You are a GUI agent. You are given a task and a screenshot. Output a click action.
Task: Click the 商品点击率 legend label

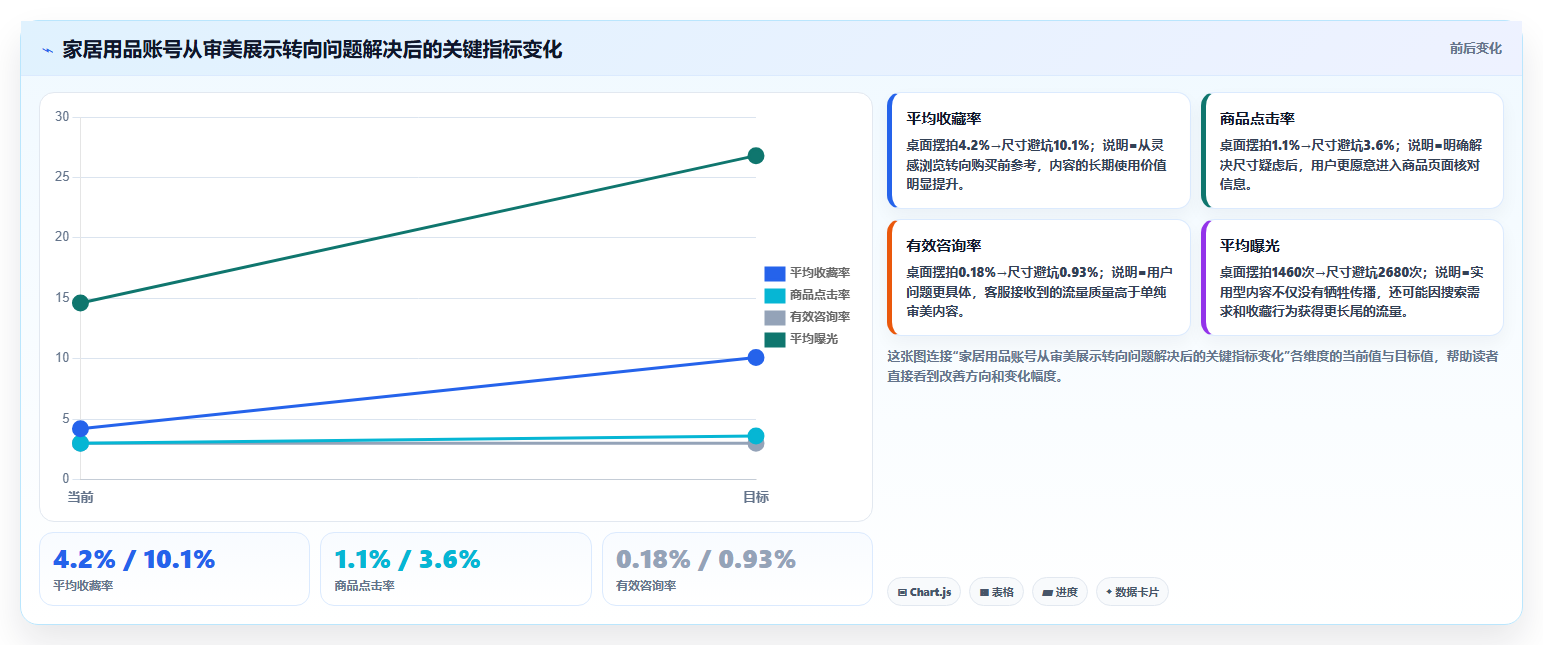(820, 295)
